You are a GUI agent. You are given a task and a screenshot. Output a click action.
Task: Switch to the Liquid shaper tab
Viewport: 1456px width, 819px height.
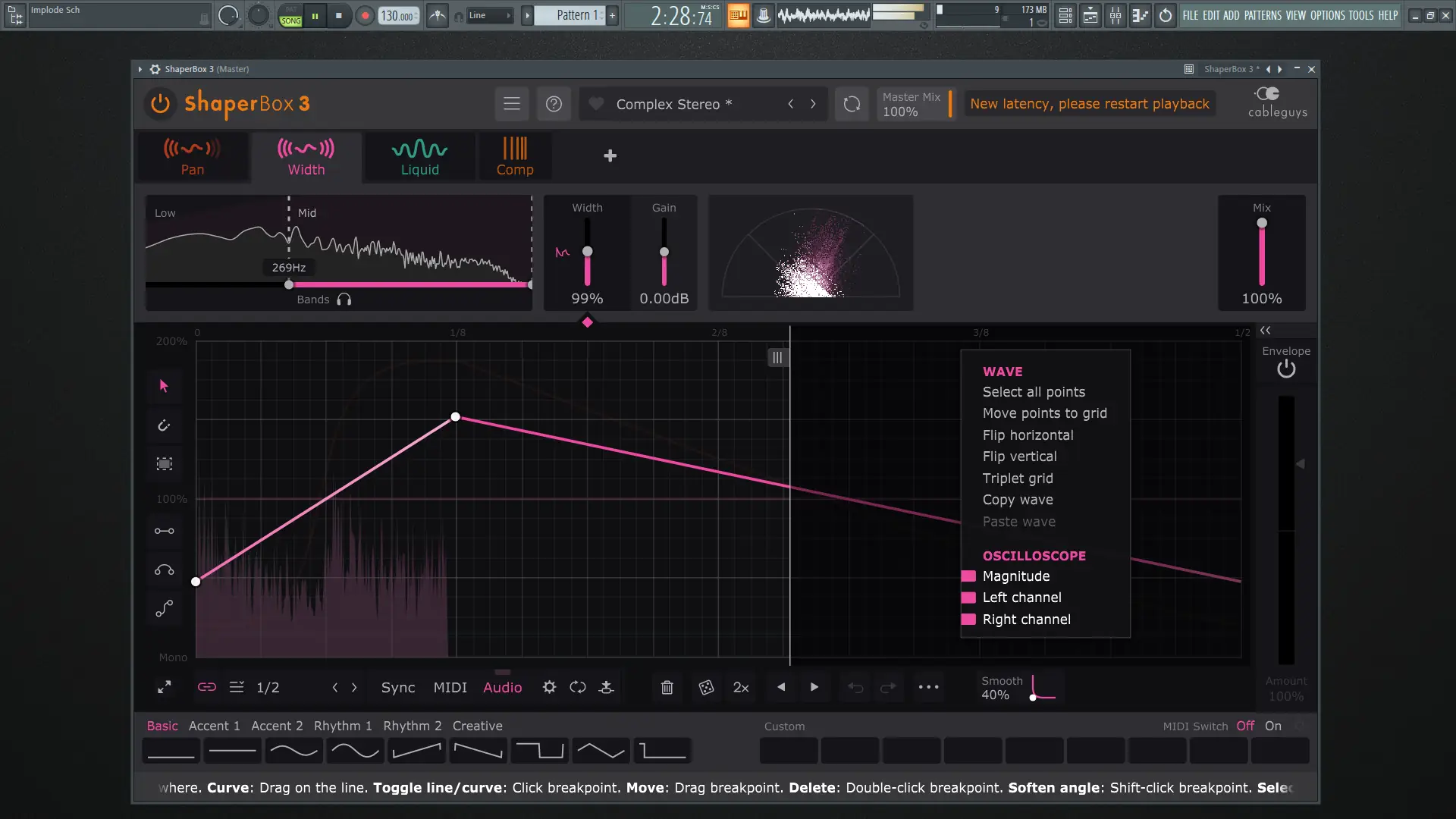419,157
